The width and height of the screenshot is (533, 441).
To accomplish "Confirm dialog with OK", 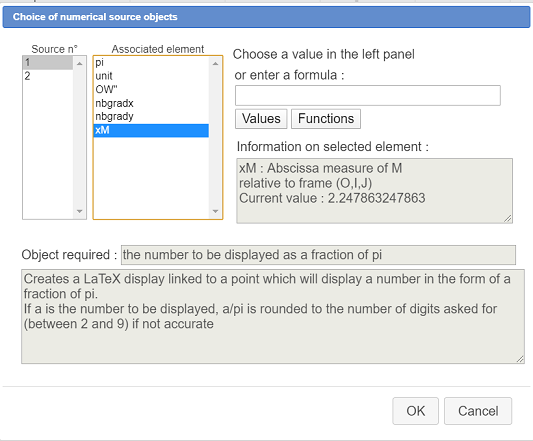I will tap(415, 411).
